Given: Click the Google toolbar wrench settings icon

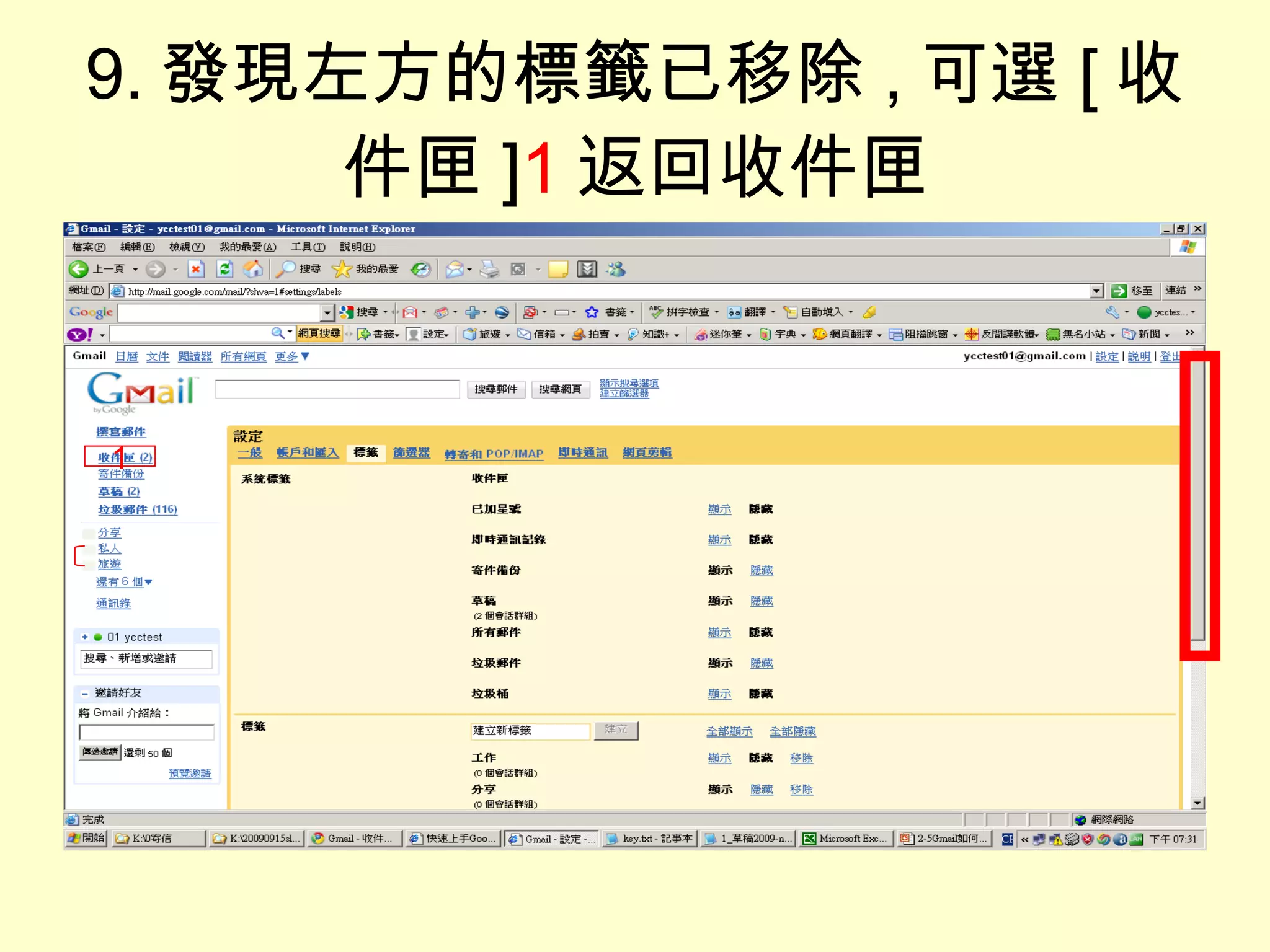Looking at the screenshot, I should coord(1112,312).
